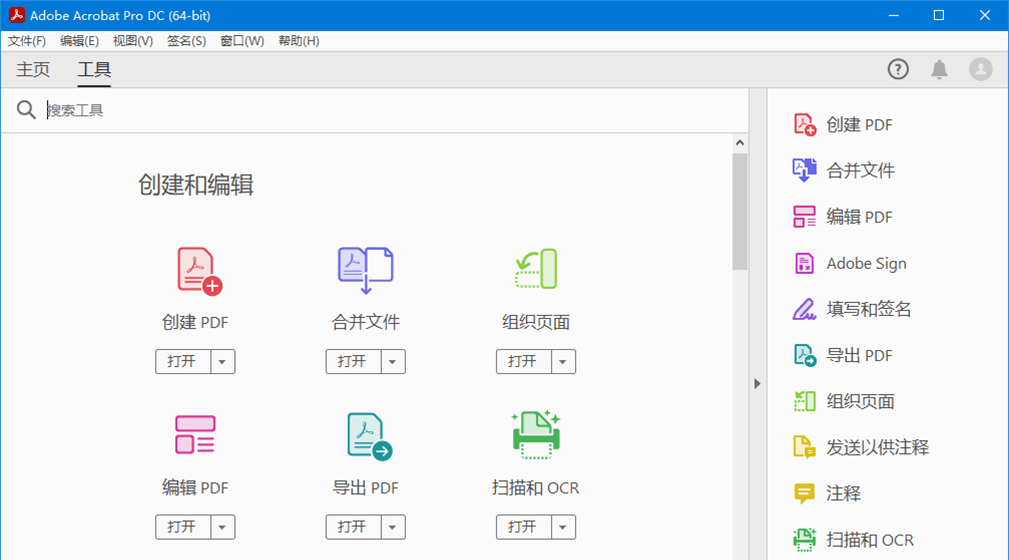Expand dropdown arrow next to 编辑 PDF 打开

tap(223, 527)
